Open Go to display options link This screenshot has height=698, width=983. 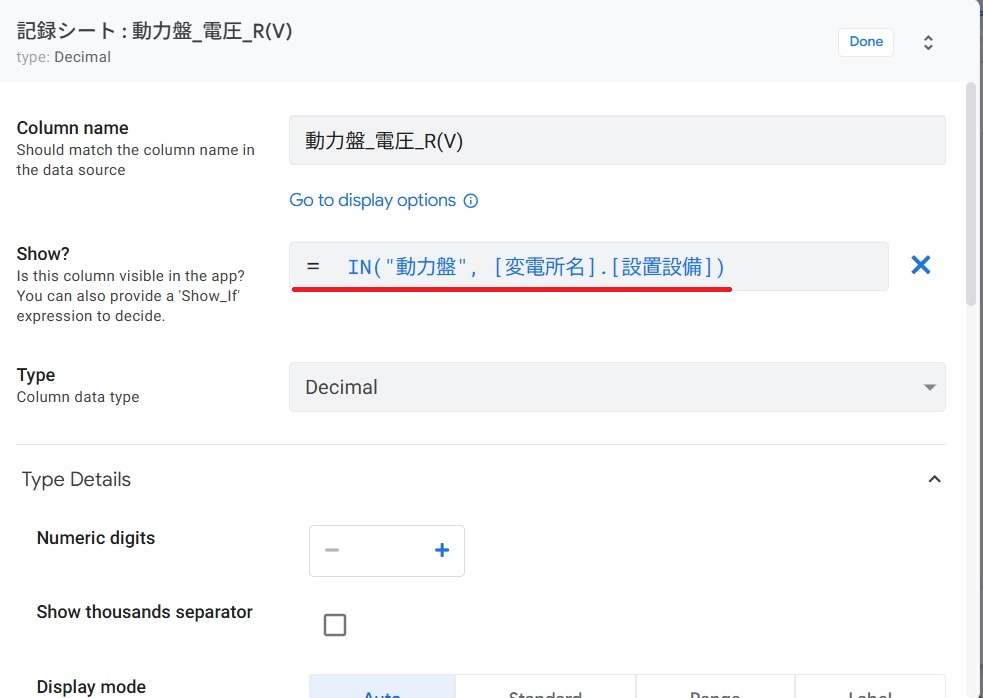(x=372, y=201)
